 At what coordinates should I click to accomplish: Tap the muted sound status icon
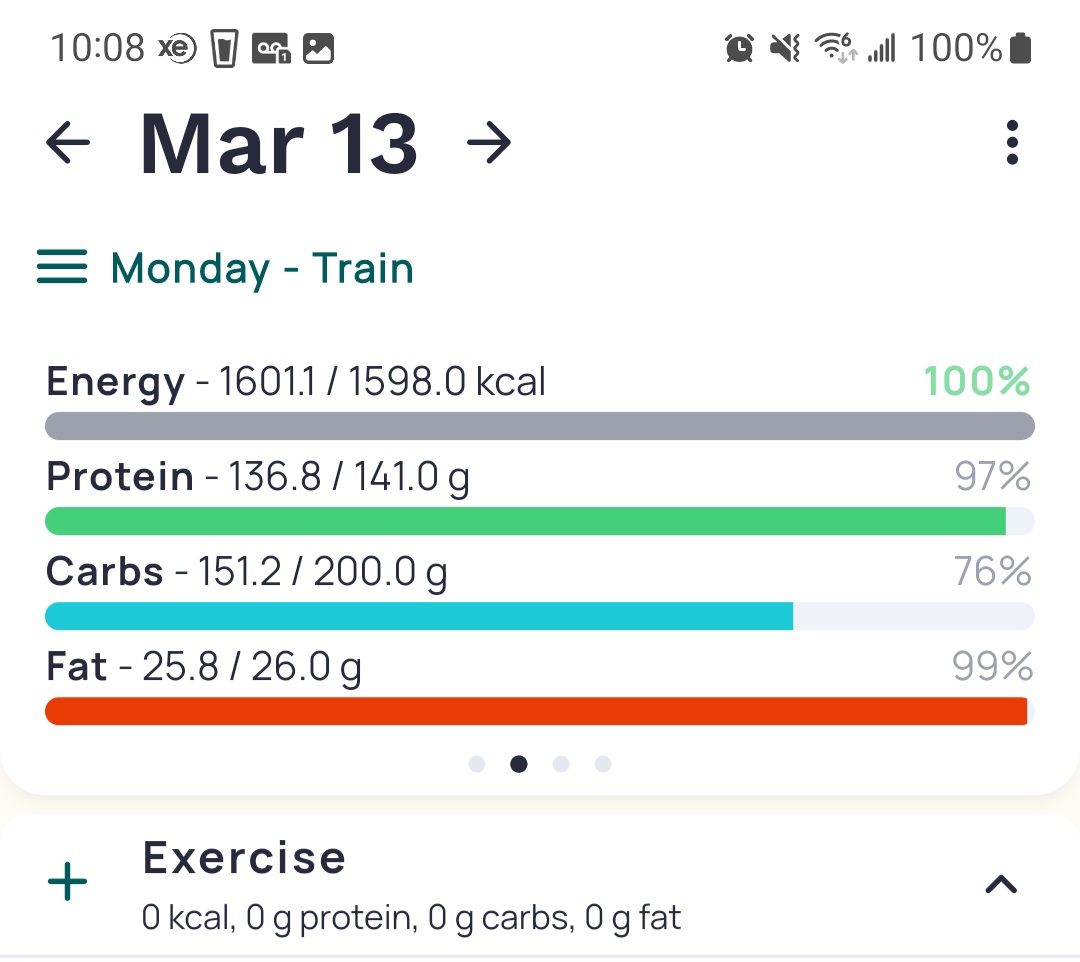(x=785, y=48)
